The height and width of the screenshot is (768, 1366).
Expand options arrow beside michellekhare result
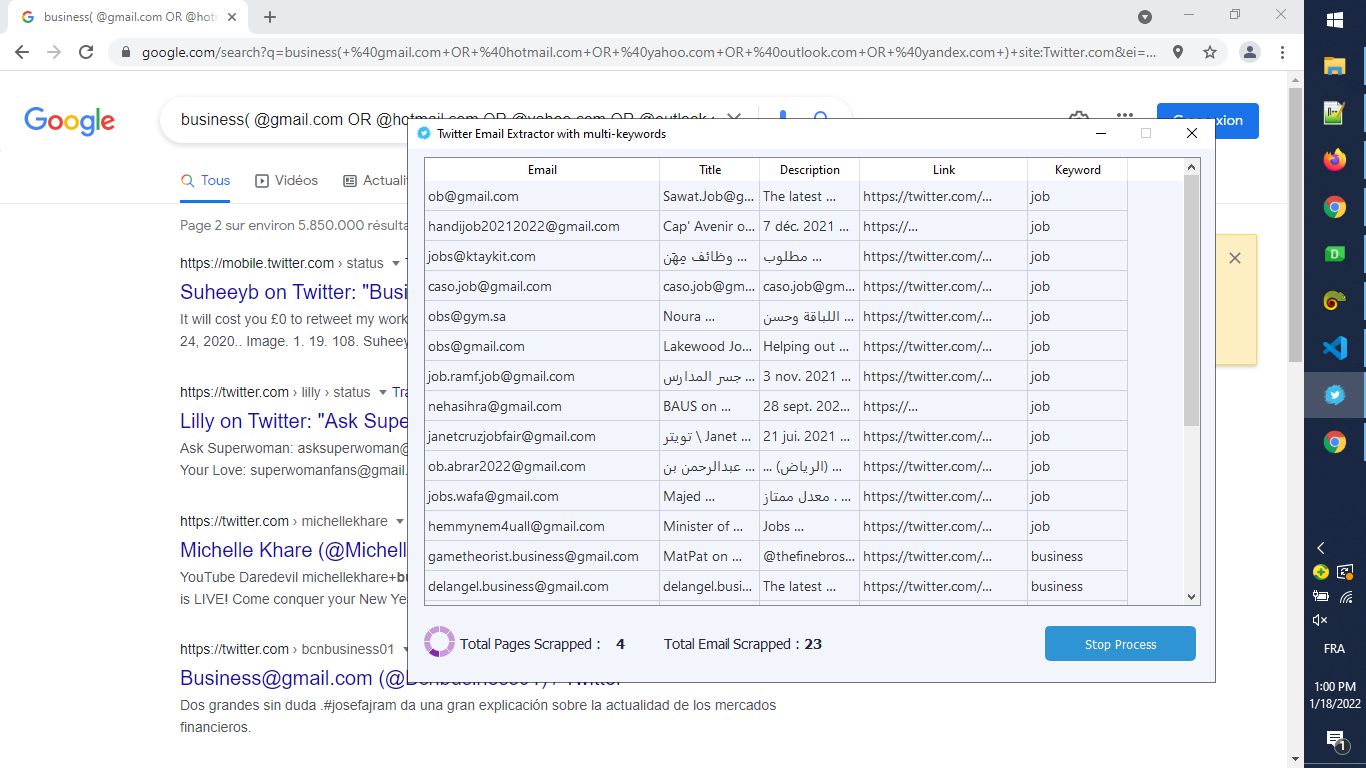[x=400, y=521]
